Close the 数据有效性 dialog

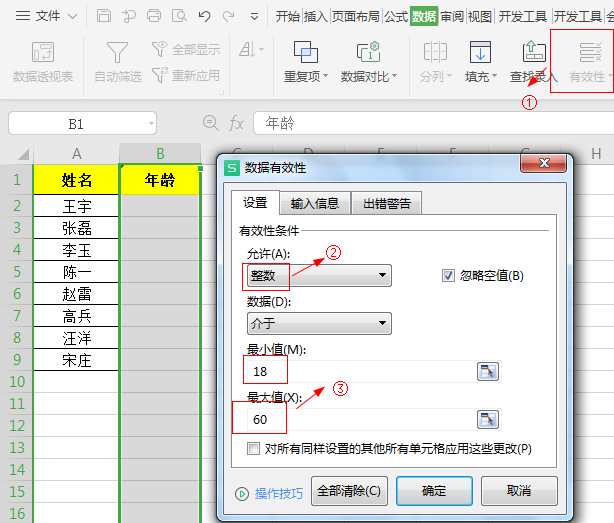pyautogui.click(x=544, y=163)
